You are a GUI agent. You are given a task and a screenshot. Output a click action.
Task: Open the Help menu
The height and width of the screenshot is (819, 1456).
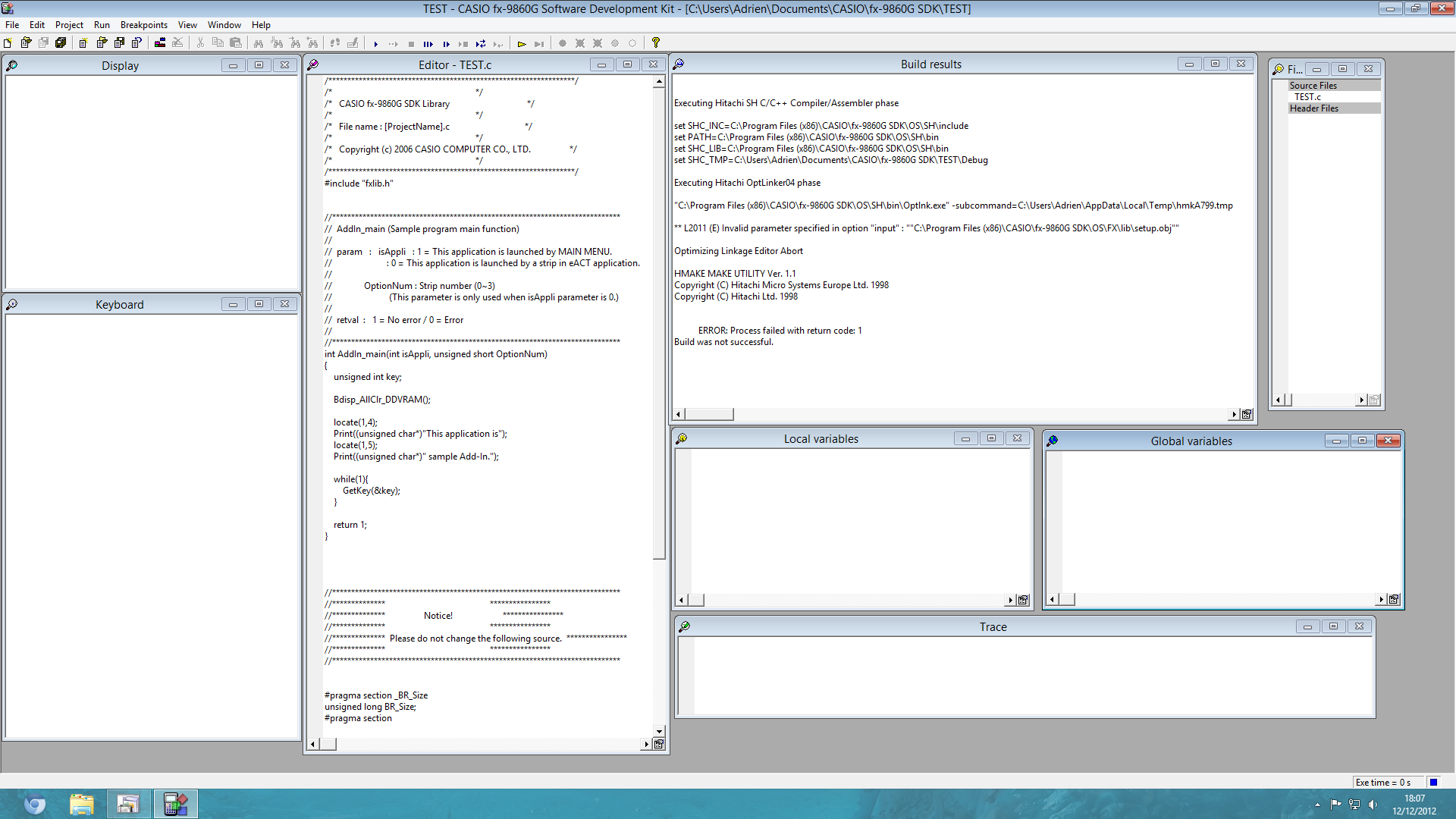[x=261, y=25]
